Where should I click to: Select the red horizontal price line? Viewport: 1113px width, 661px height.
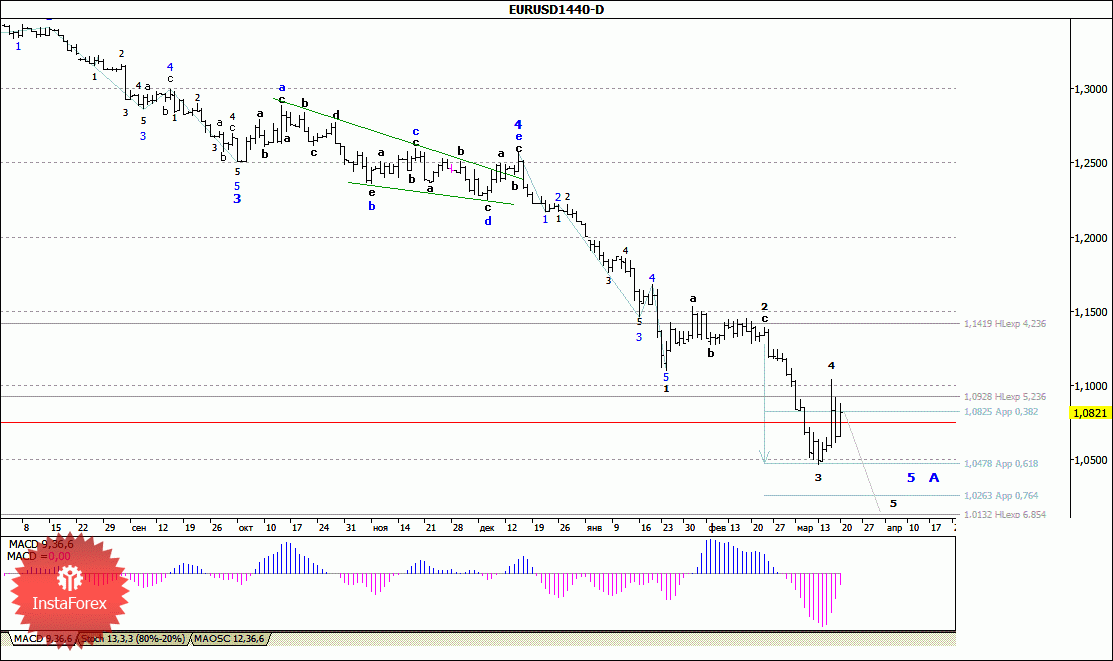coord(478,422)
